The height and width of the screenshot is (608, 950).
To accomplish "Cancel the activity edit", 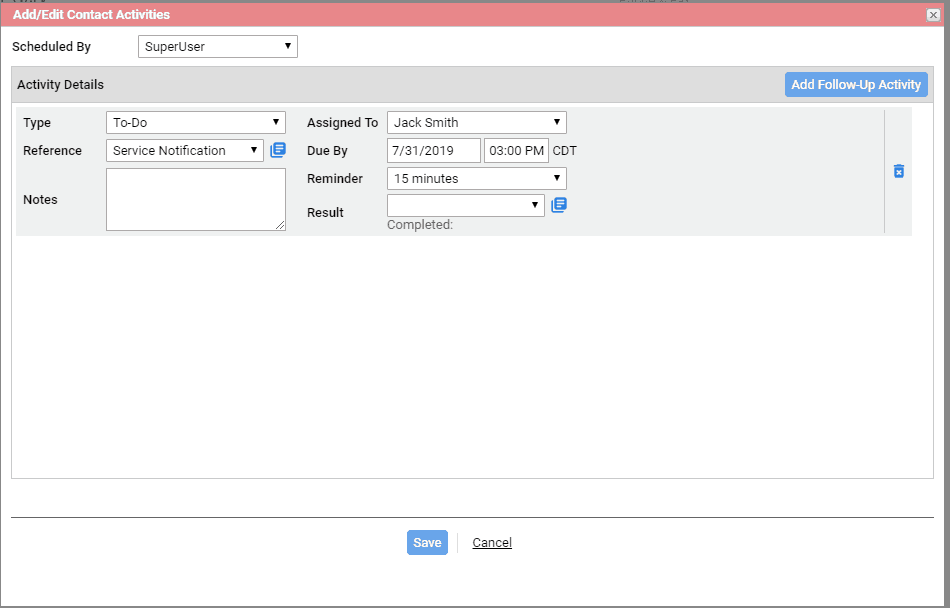I will [492, 543].
